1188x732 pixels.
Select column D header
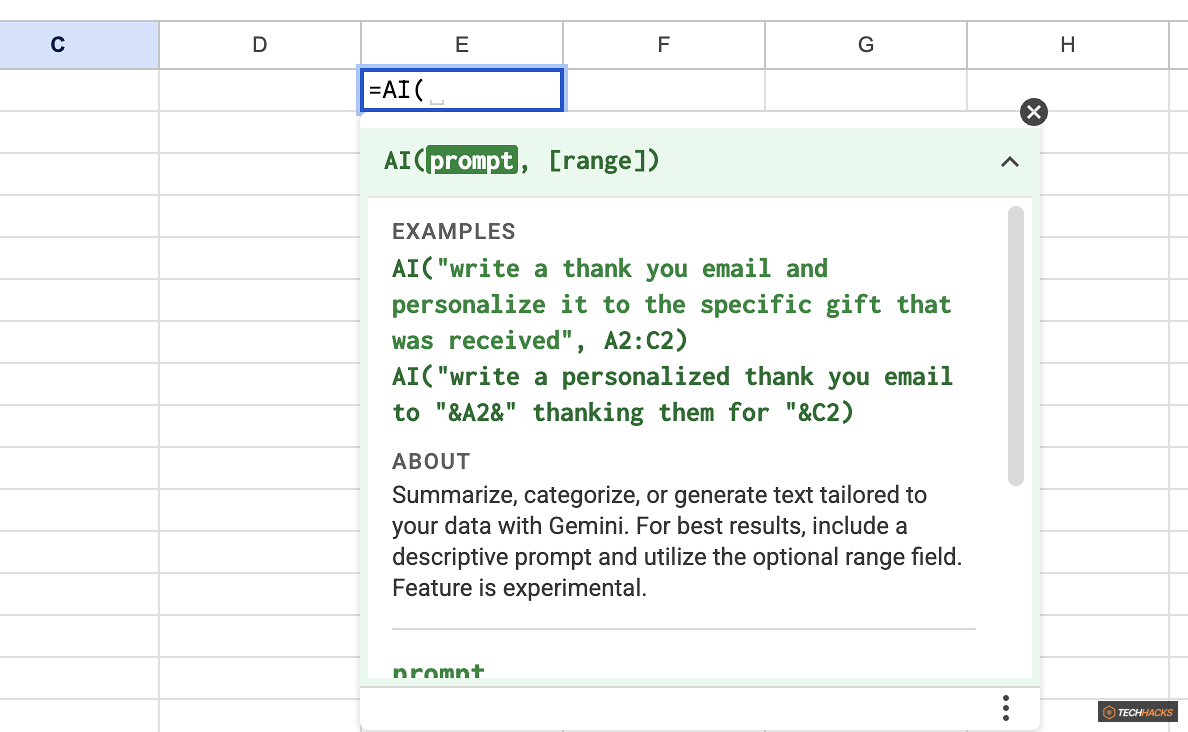[x=259, y=44]
